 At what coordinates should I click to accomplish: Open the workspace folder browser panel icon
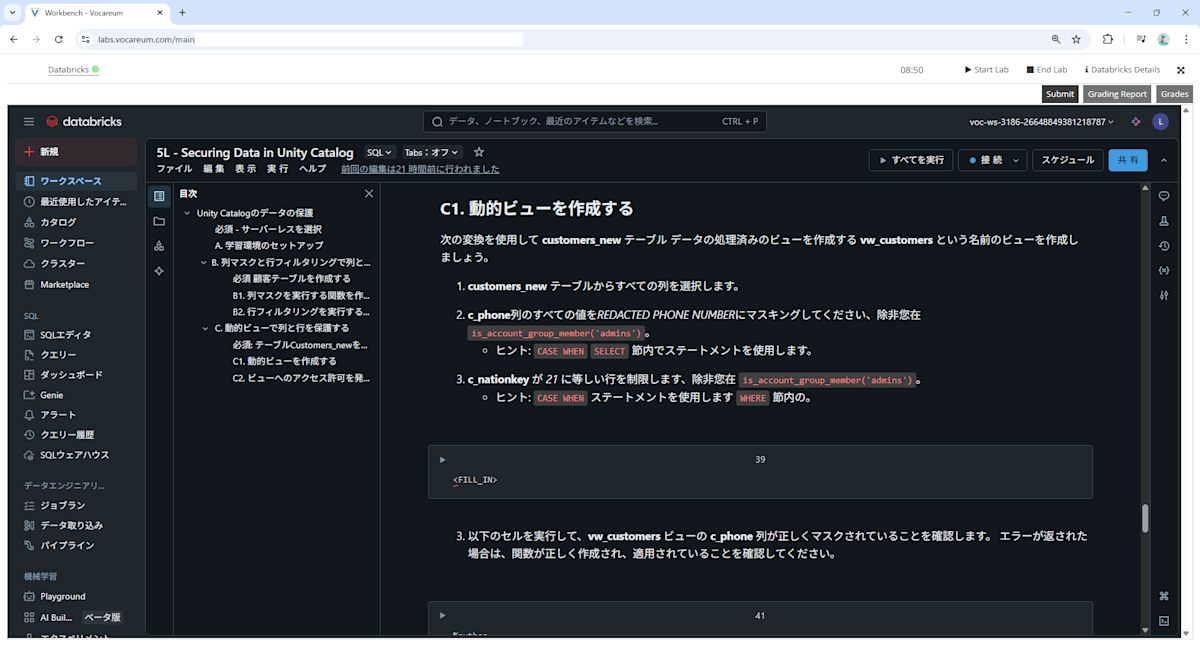pyautogui.click(x=159, y=221)
